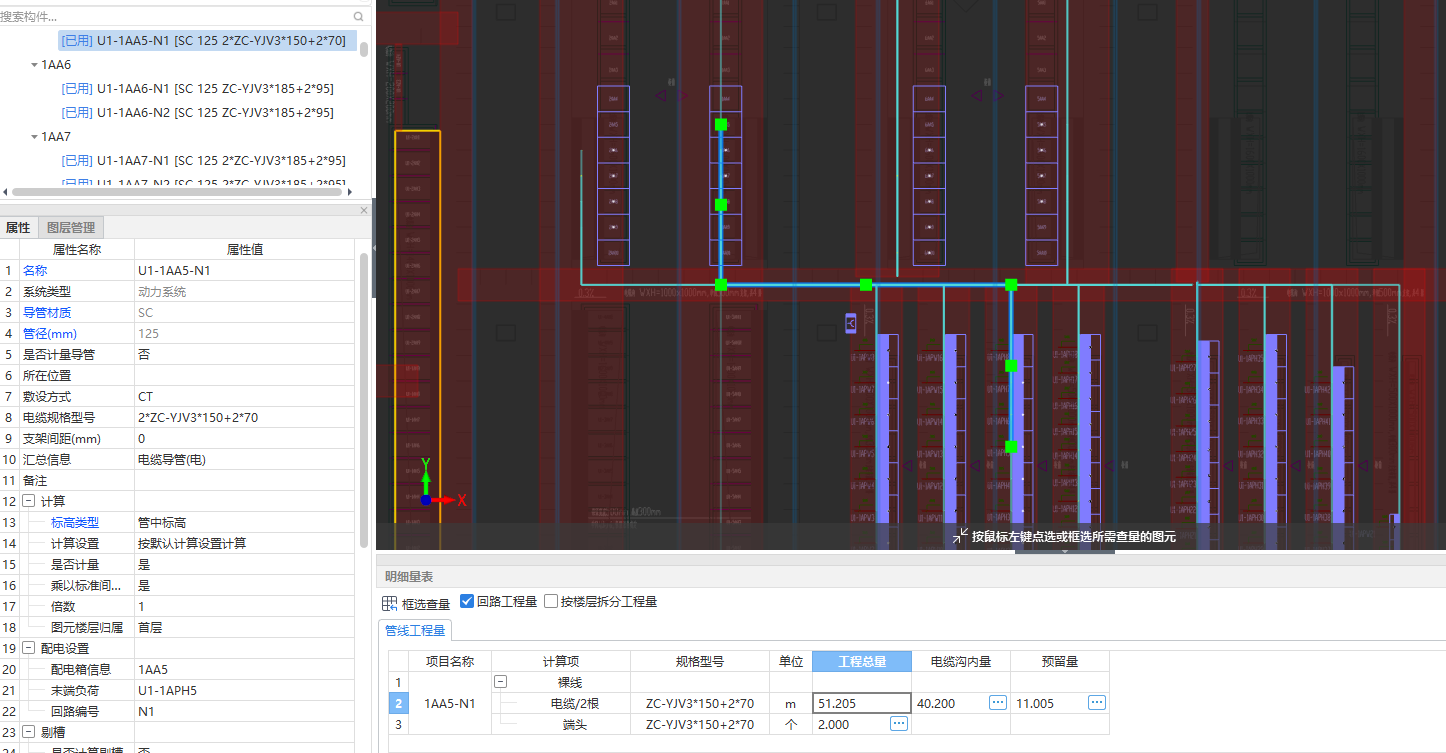Enable 按楼层拆分工程量 checkbox
The height and width of the screenshot is (753, 1446).
(x=551, y=601)
